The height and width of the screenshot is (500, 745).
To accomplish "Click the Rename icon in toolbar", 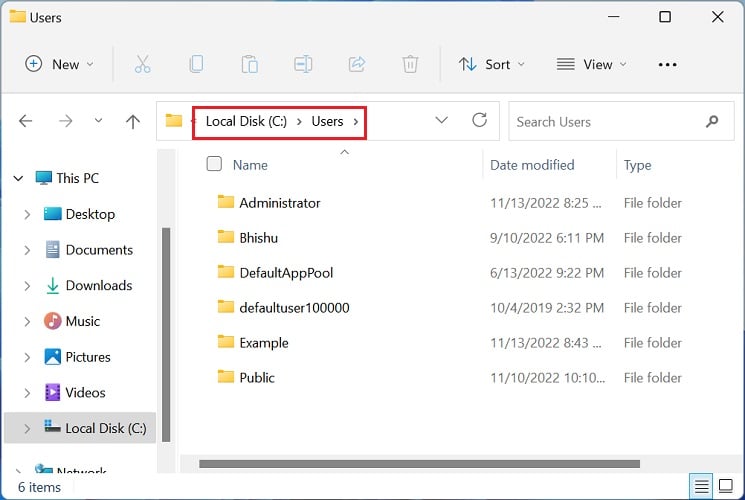I will click(303, 64).
